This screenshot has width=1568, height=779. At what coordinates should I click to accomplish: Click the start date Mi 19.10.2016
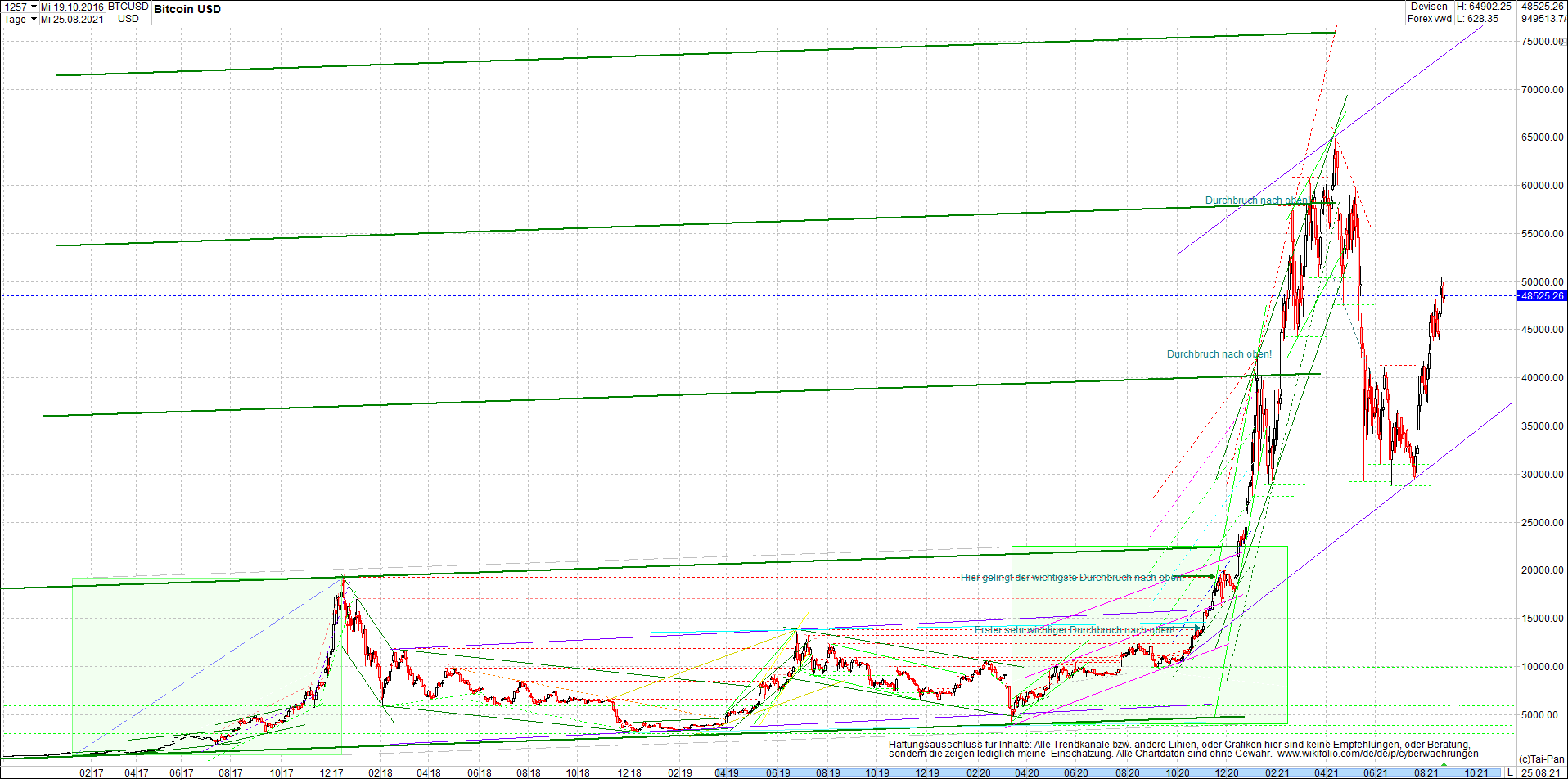(73, 7)
